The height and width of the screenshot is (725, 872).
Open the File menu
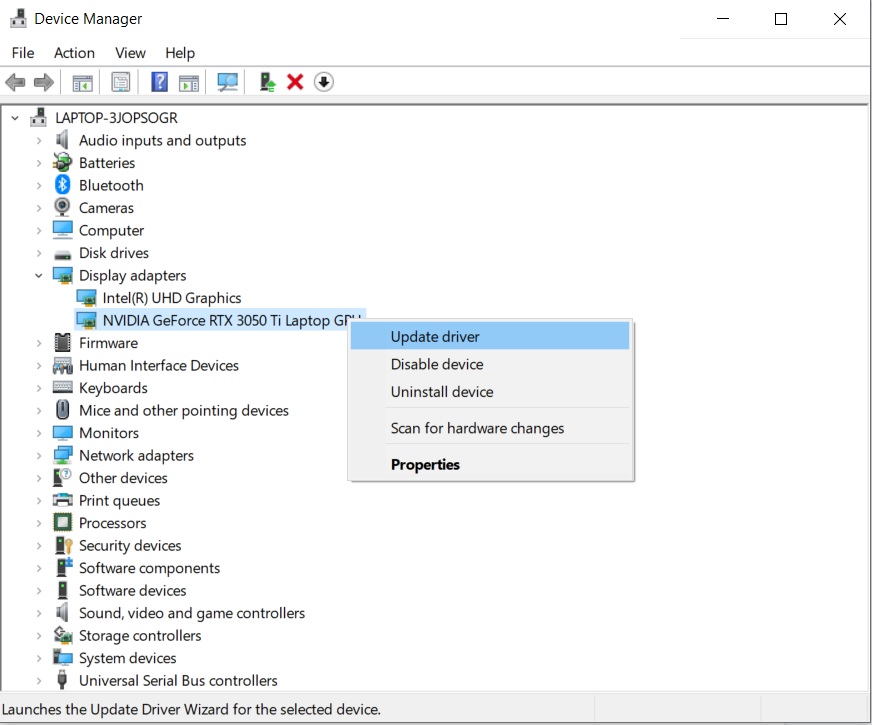point(23,53)
